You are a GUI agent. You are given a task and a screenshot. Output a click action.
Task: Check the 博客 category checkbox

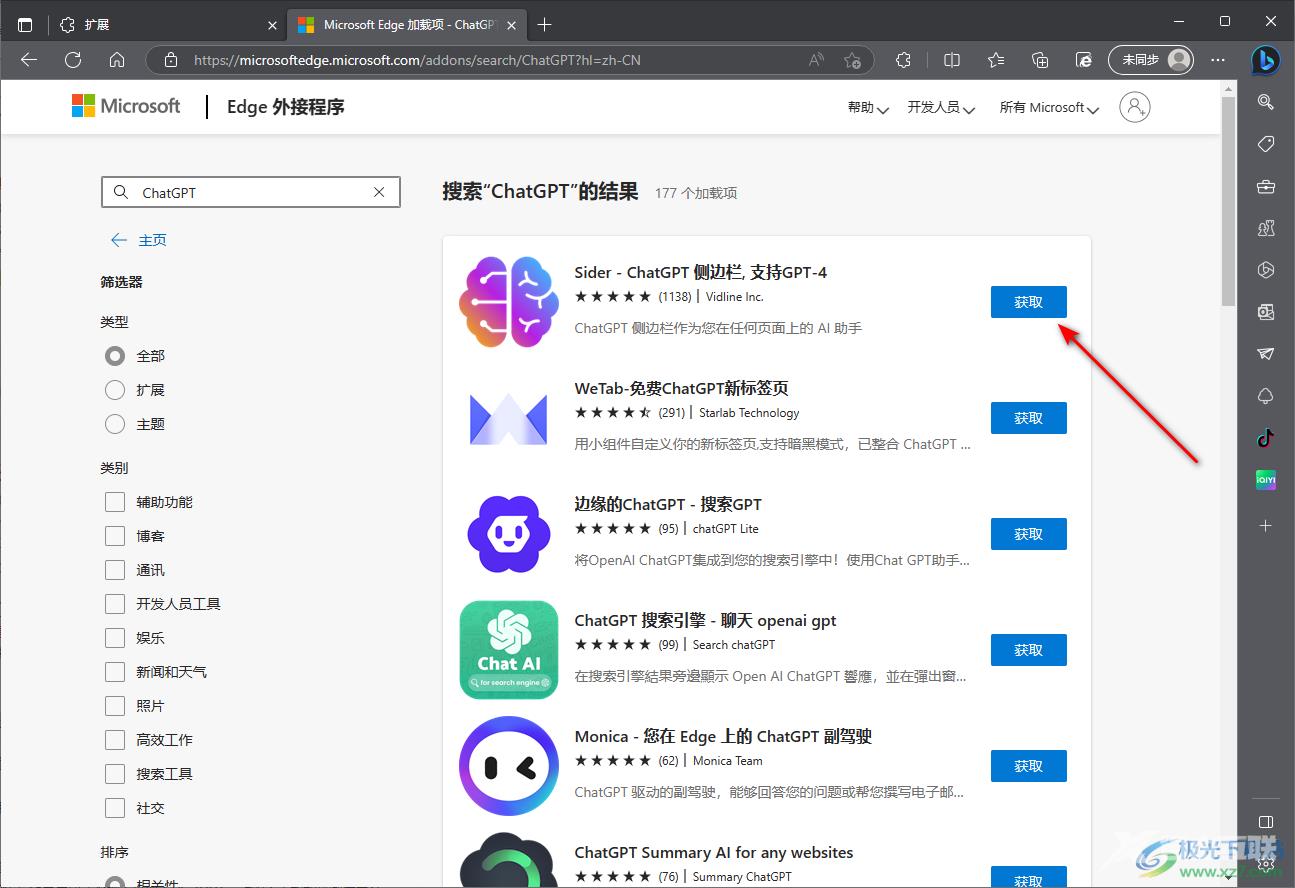coord(115,536)
